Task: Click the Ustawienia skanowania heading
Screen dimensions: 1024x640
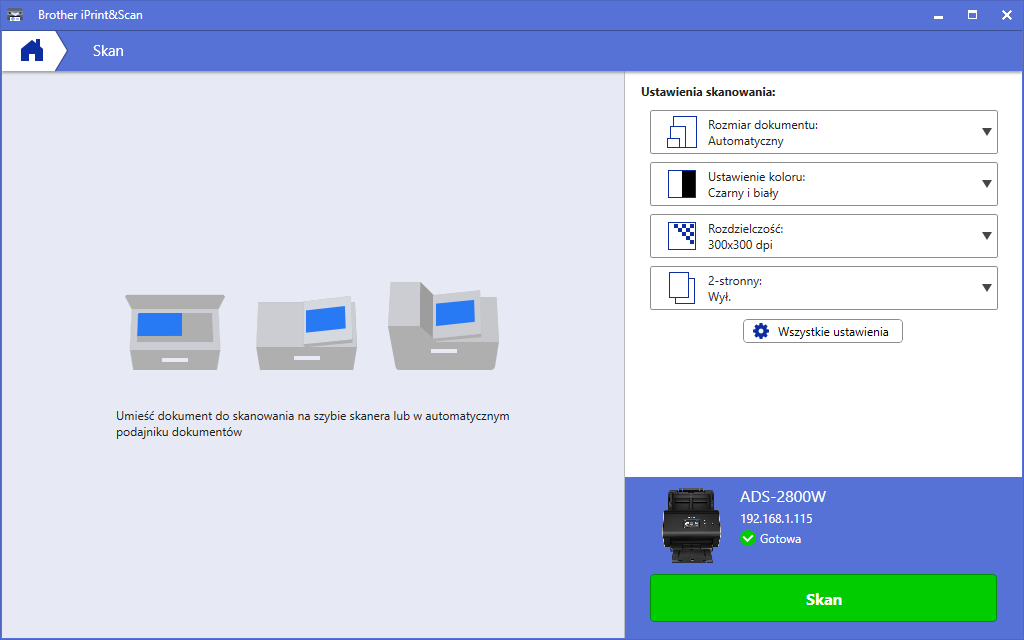Action: coord(708,92)
